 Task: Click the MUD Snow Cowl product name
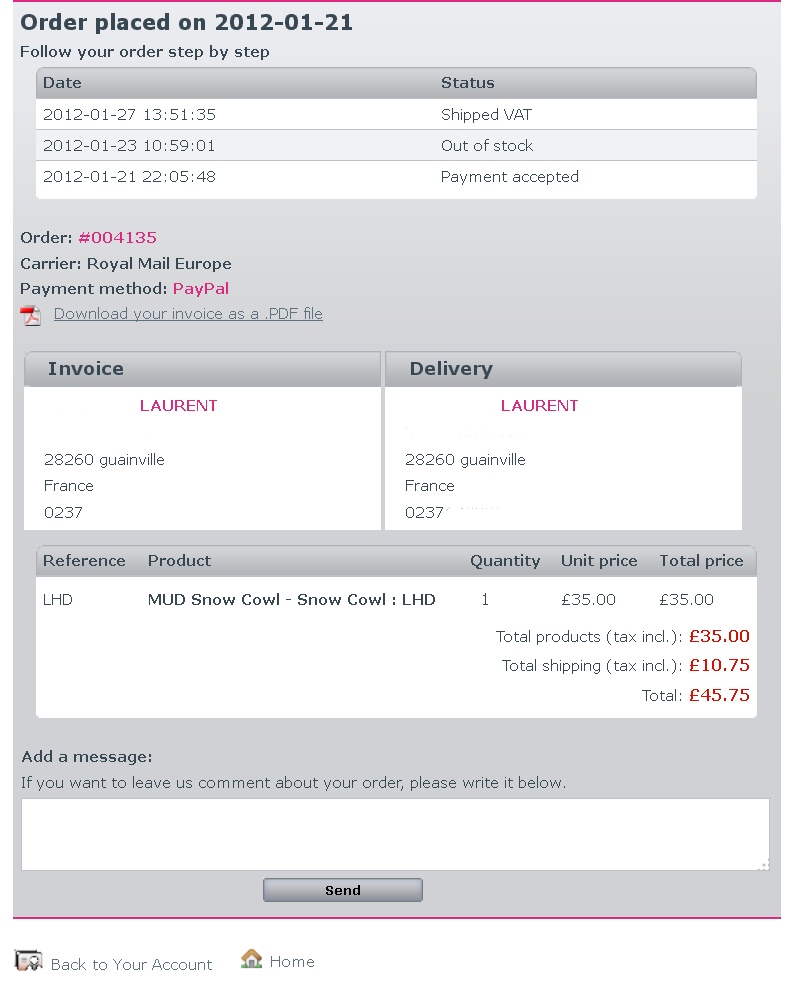click(291, 600)
